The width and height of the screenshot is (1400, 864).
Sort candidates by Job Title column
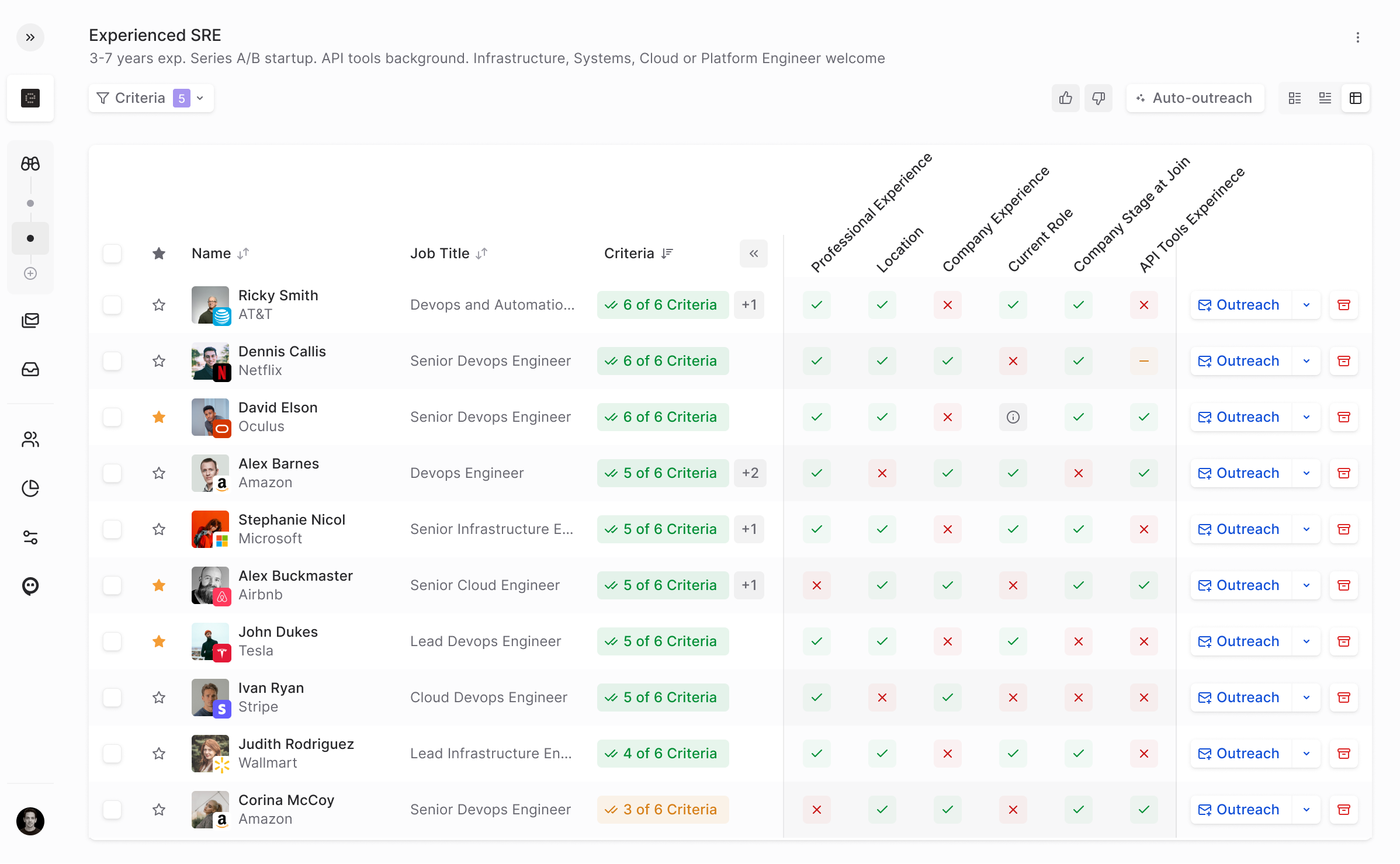(x=481, y=254)
